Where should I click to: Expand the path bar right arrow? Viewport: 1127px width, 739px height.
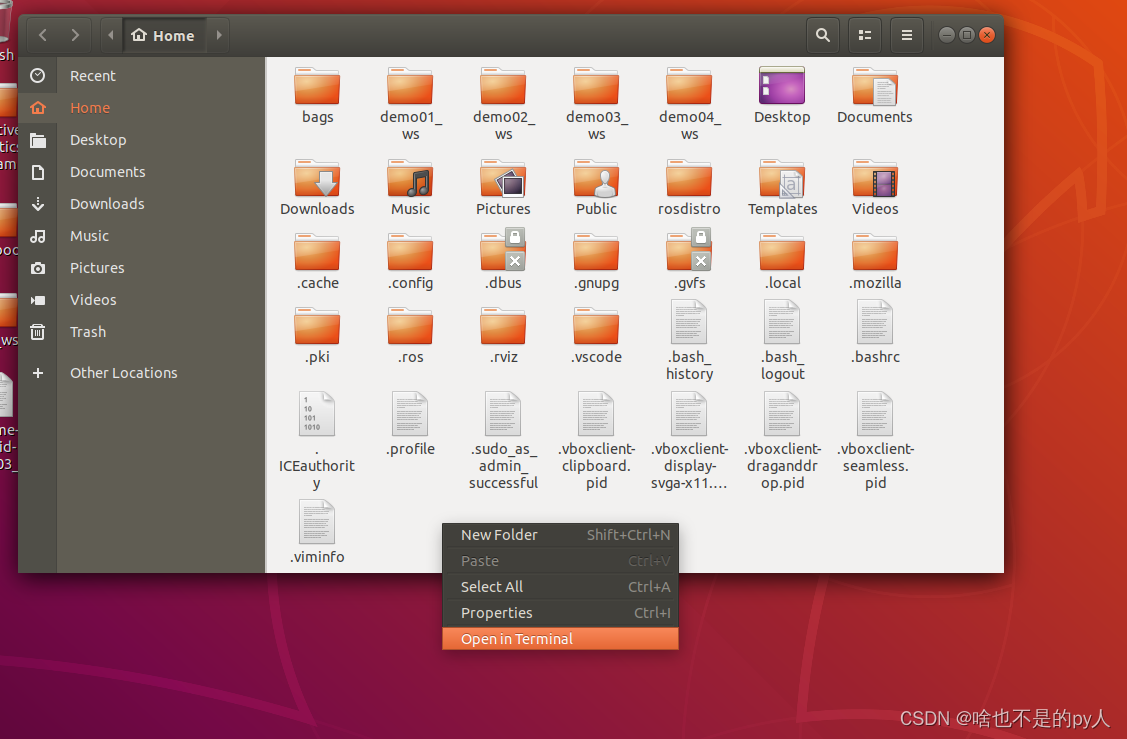218,35
